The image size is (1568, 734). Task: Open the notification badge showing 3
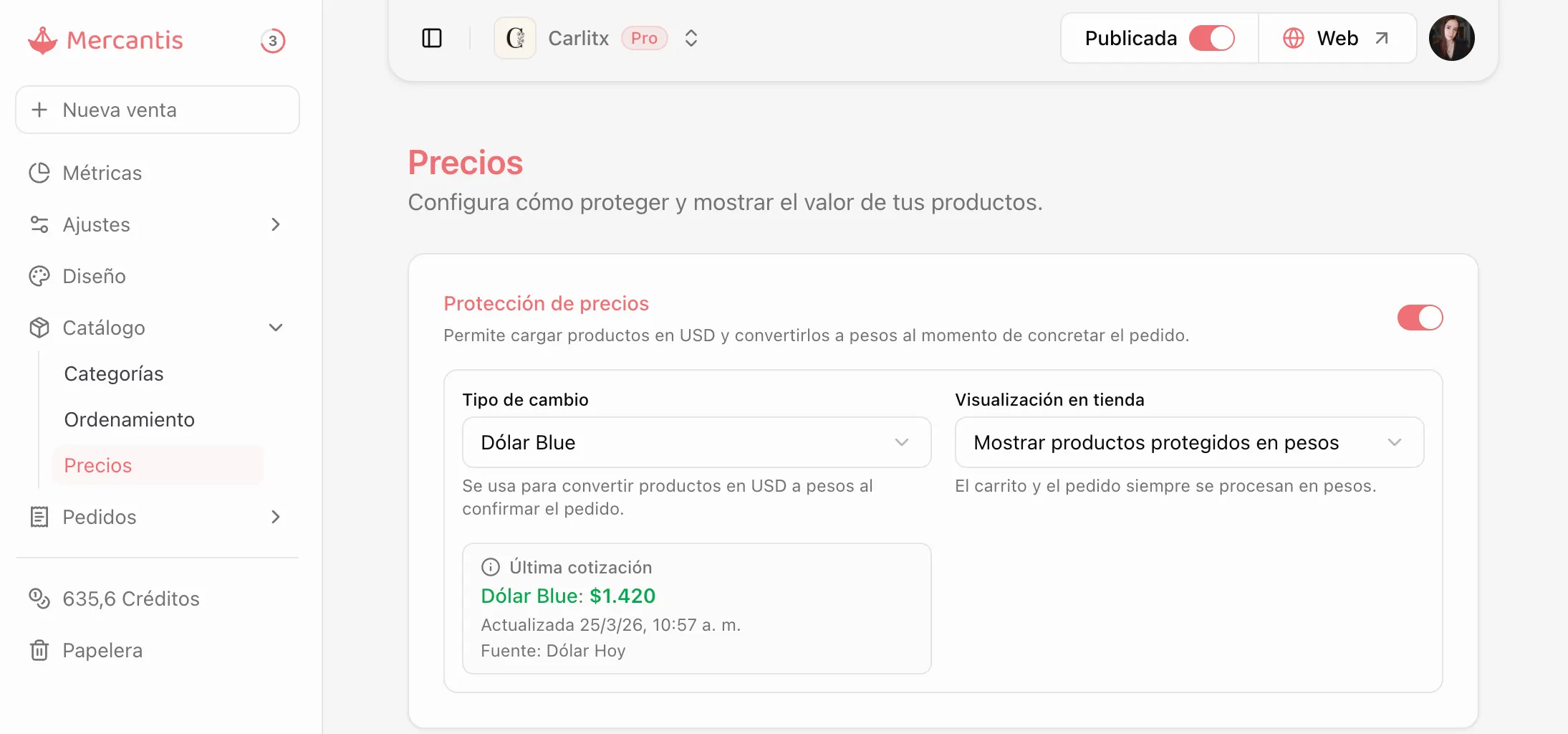(x=273, y=41)
